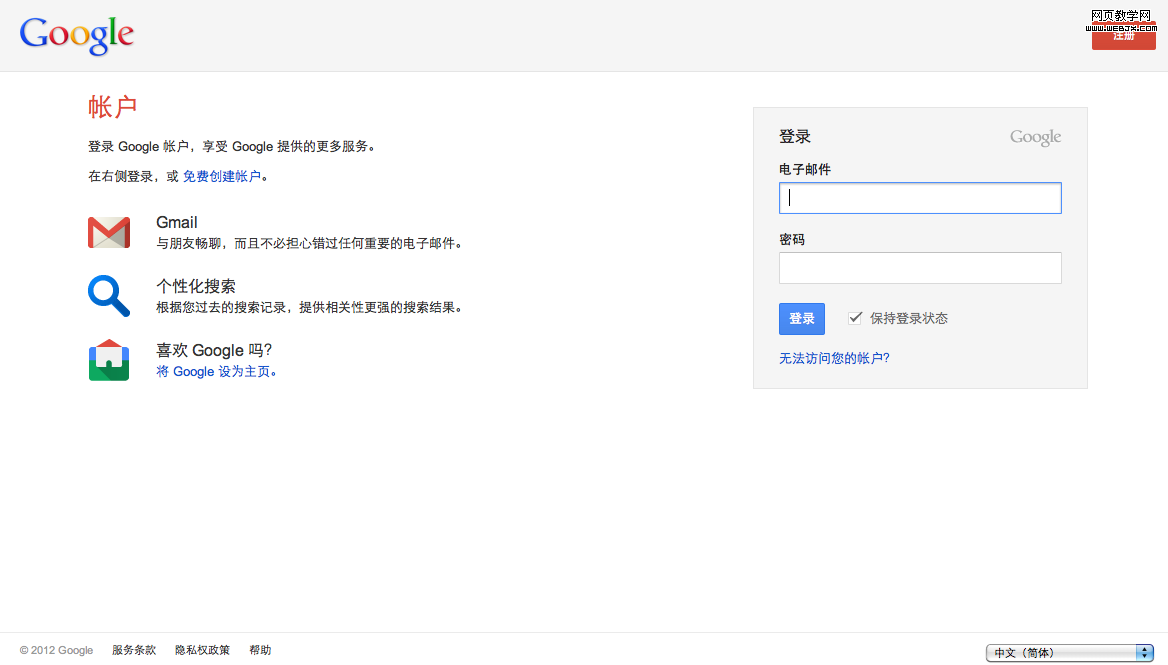Image resolution: width=1168 pixels, height=665 pixels.
Task: Click the 帮助 footer link
Action: (x=260, y=650)
